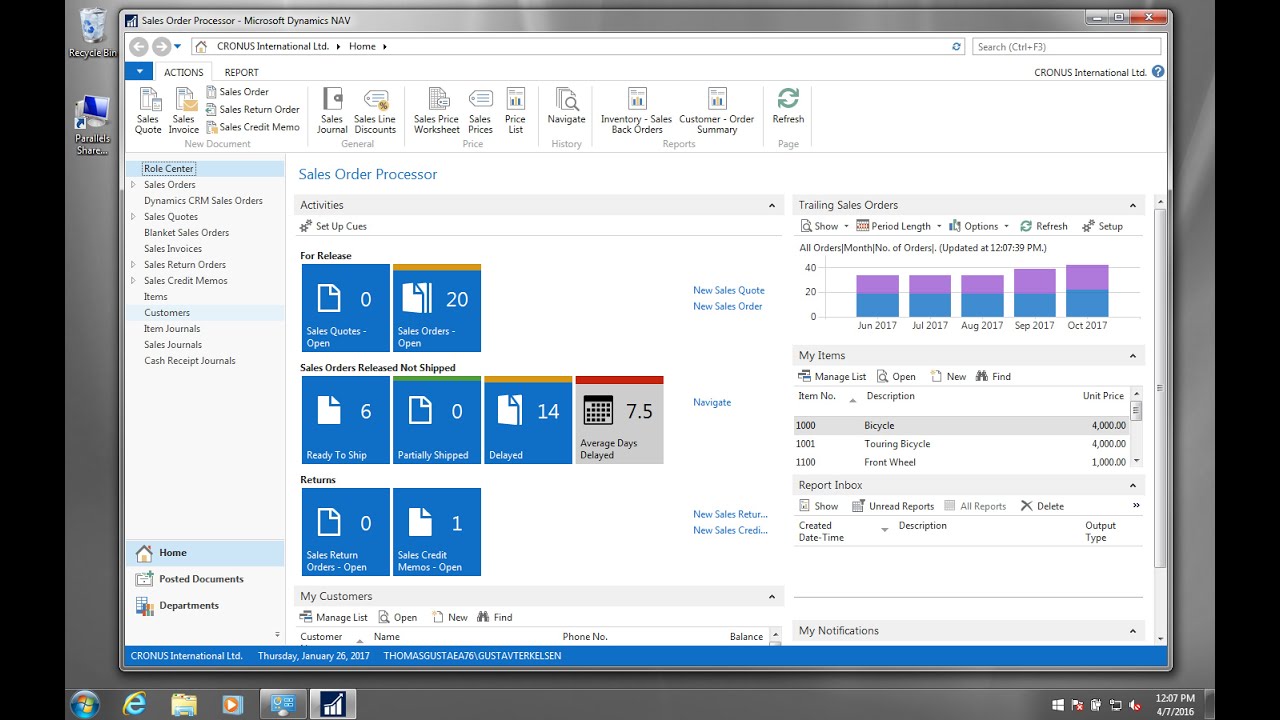Open the Recycle Bin on desktop

tap(92, 32)
